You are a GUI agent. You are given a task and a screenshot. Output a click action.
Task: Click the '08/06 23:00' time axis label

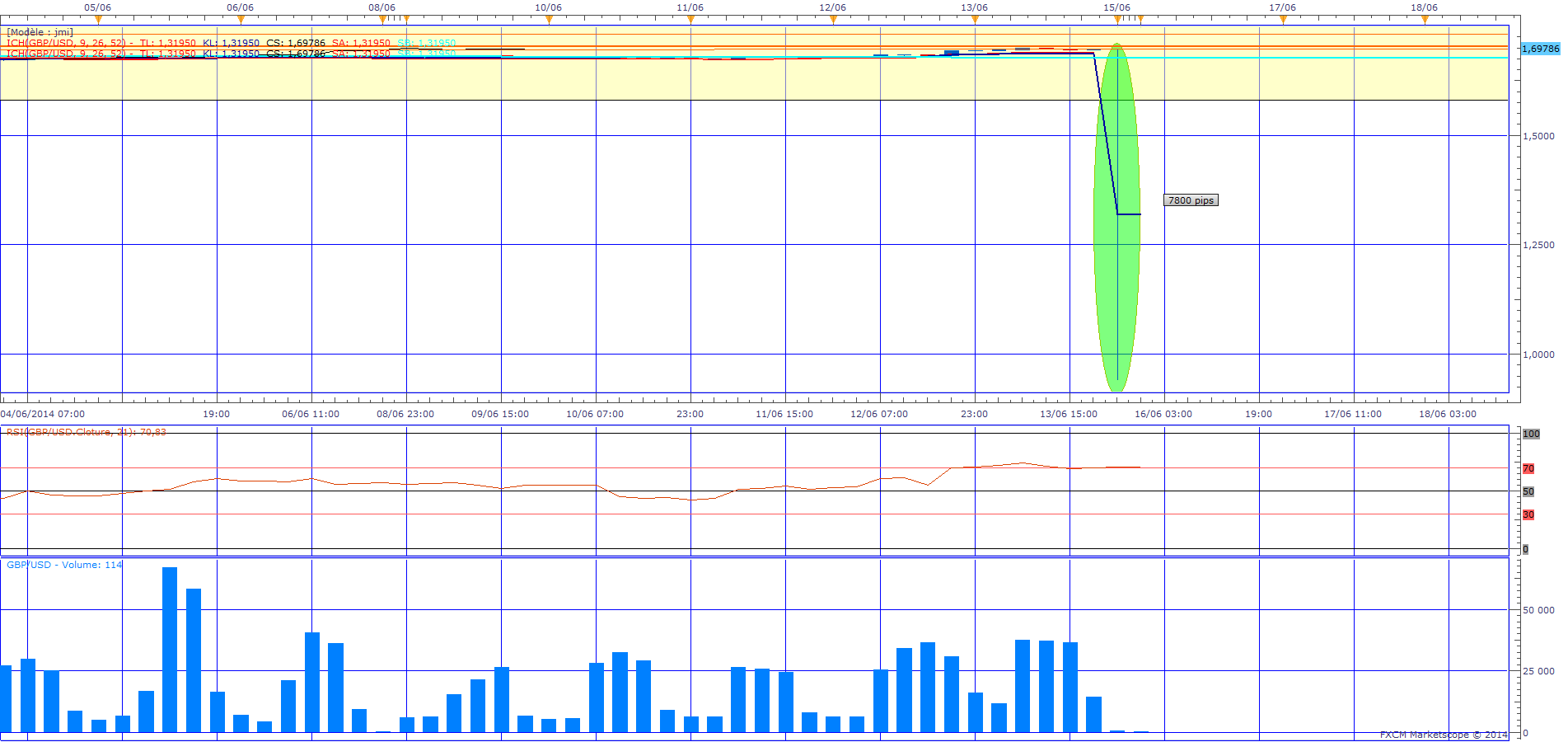[405, 414]
